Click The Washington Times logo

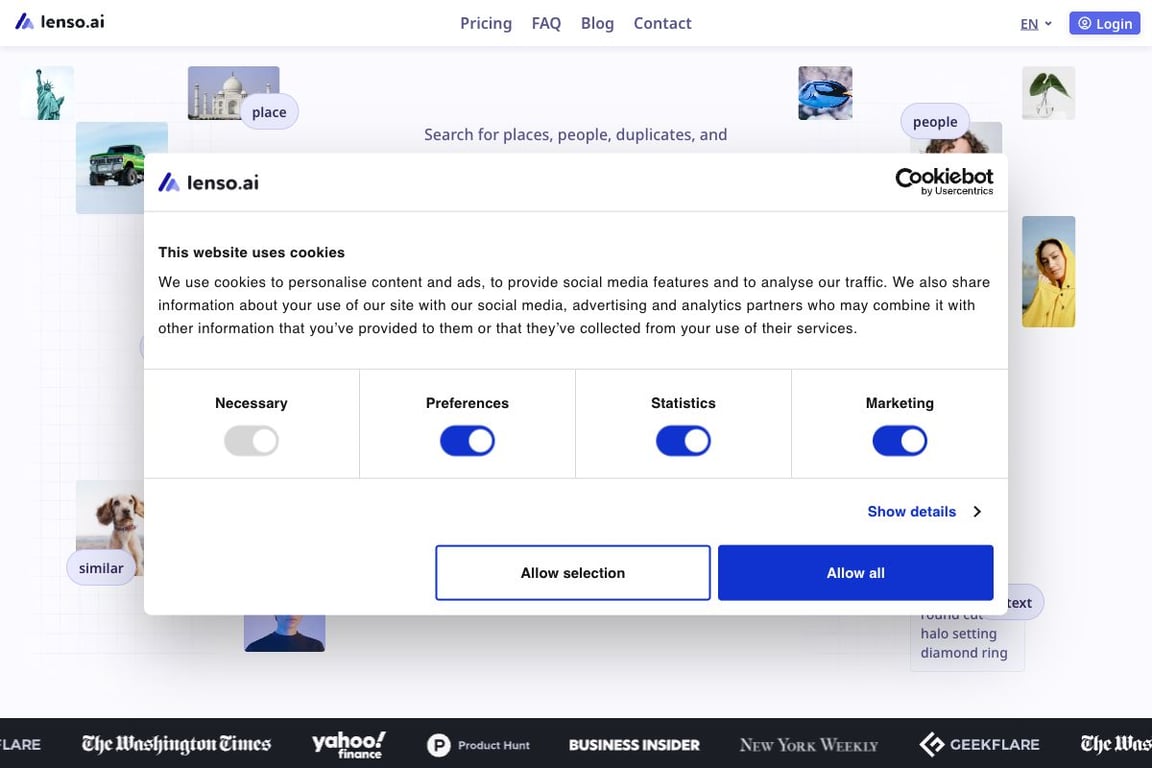176,744
